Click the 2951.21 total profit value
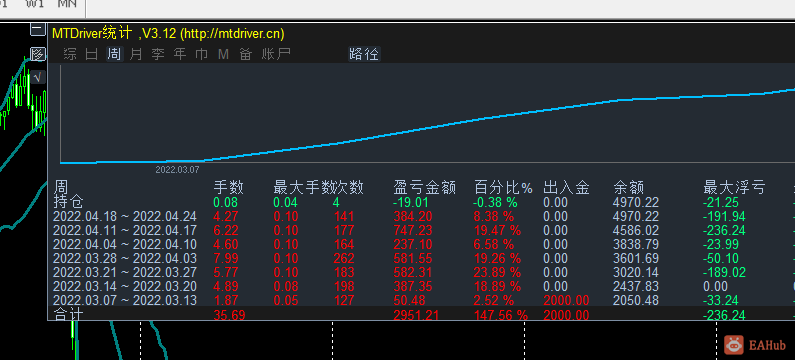This screenshot has height=360, width=795. [416, 315]
